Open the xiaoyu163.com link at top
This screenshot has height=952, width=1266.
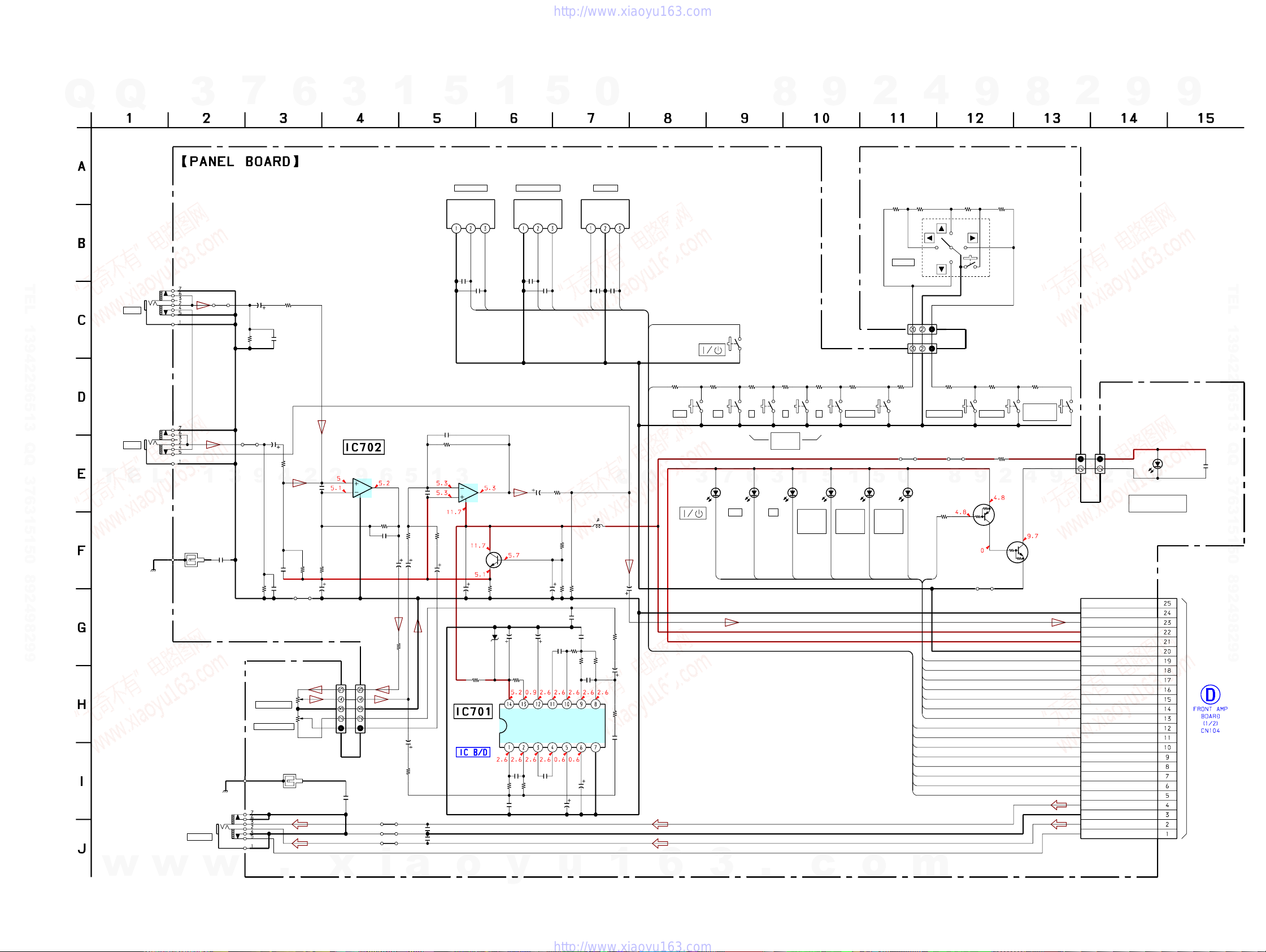(632, 11)
